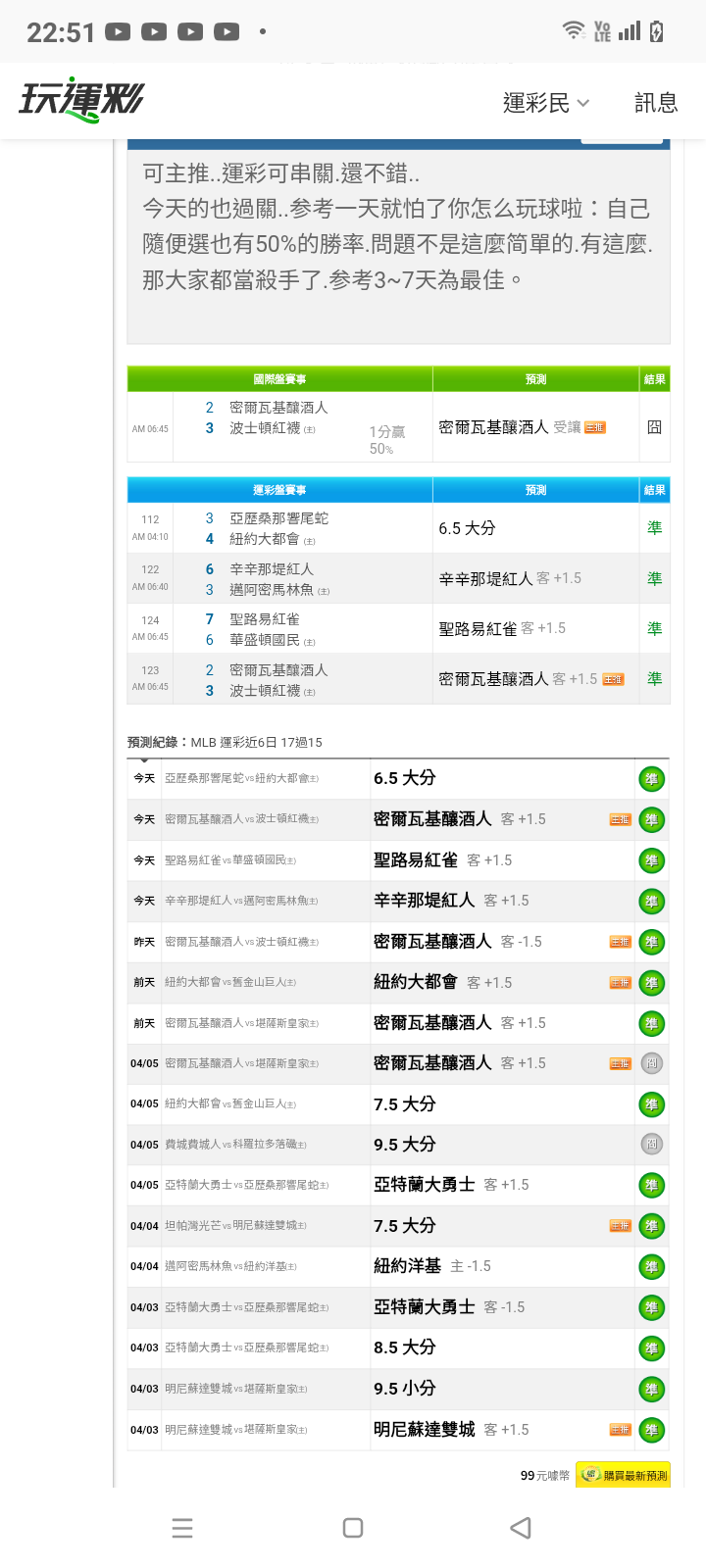This screenshot has height=1568, width=706.
Task: Tap the 準 icon in 04/05 亞特蘭大勇士 客 +1.5 row
Action: click(651, 1186)
